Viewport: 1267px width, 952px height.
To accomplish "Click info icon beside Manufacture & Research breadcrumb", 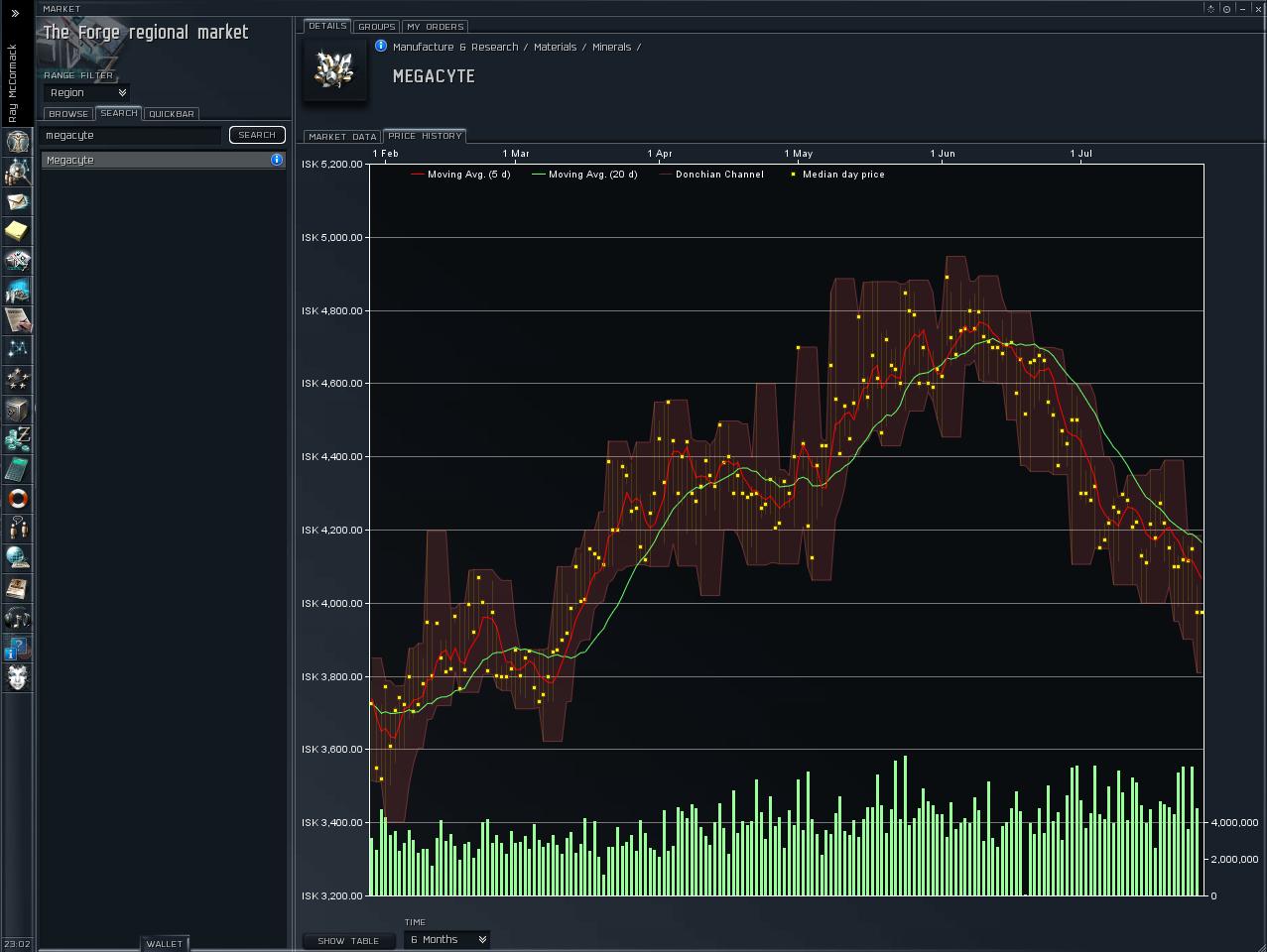I will [381, 46].
